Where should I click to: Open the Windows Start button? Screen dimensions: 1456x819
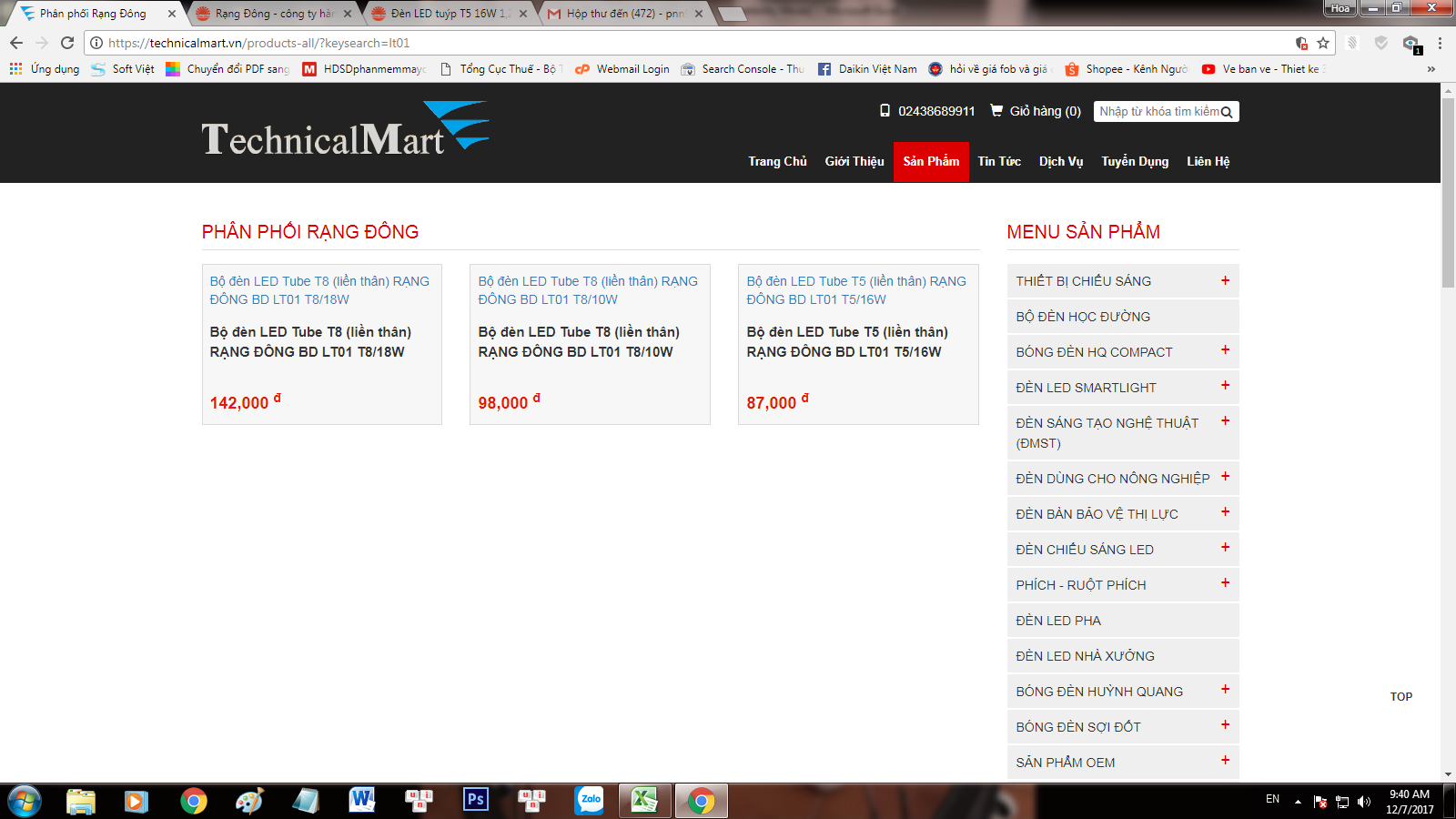pyautogui.click(x=24, y=801)
